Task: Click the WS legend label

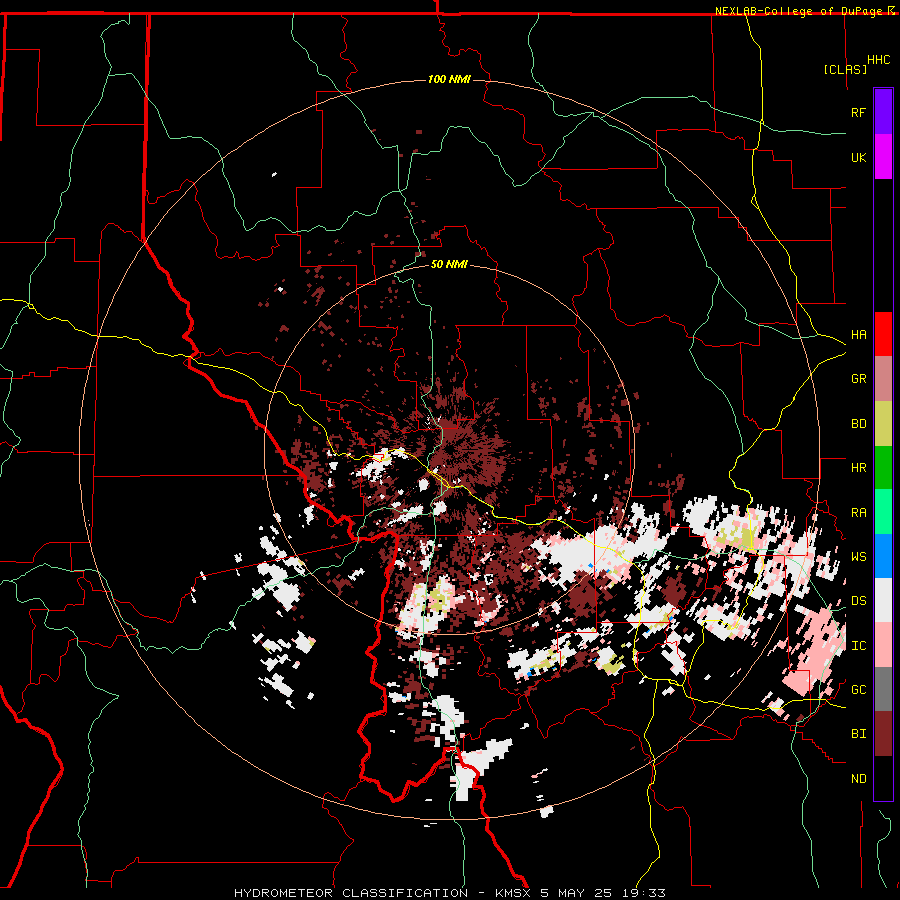Action: (x=858, y=557)
